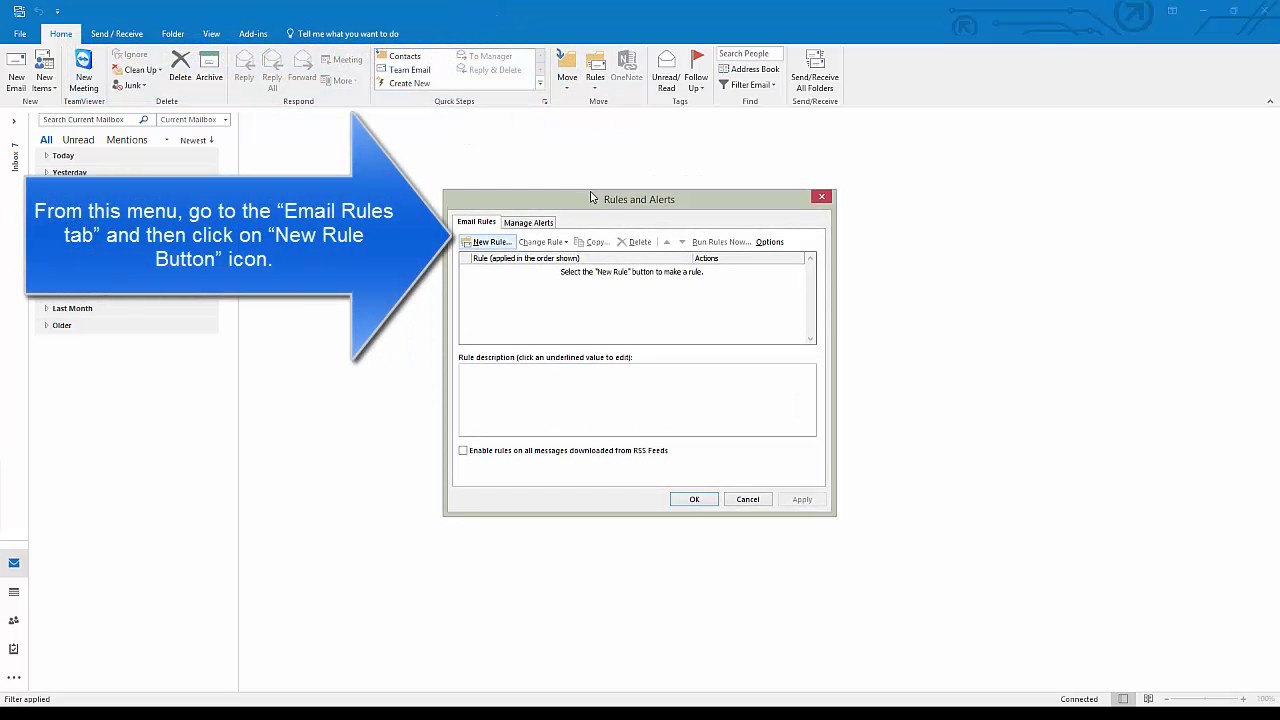The height and width of the screenshot is (720, 1280).
Task: Switch to Normal view status icon
Action: point(1124,699)
